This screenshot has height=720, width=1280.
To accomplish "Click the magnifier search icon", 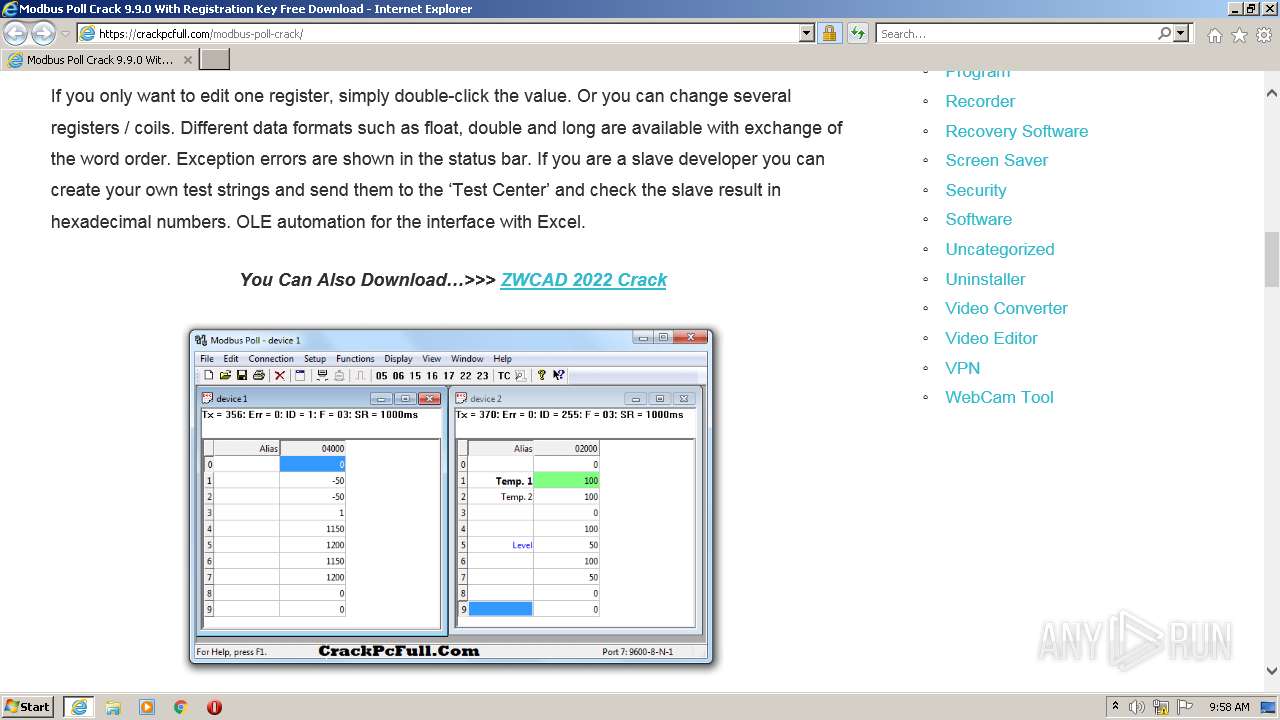I will coord(1164,33).
